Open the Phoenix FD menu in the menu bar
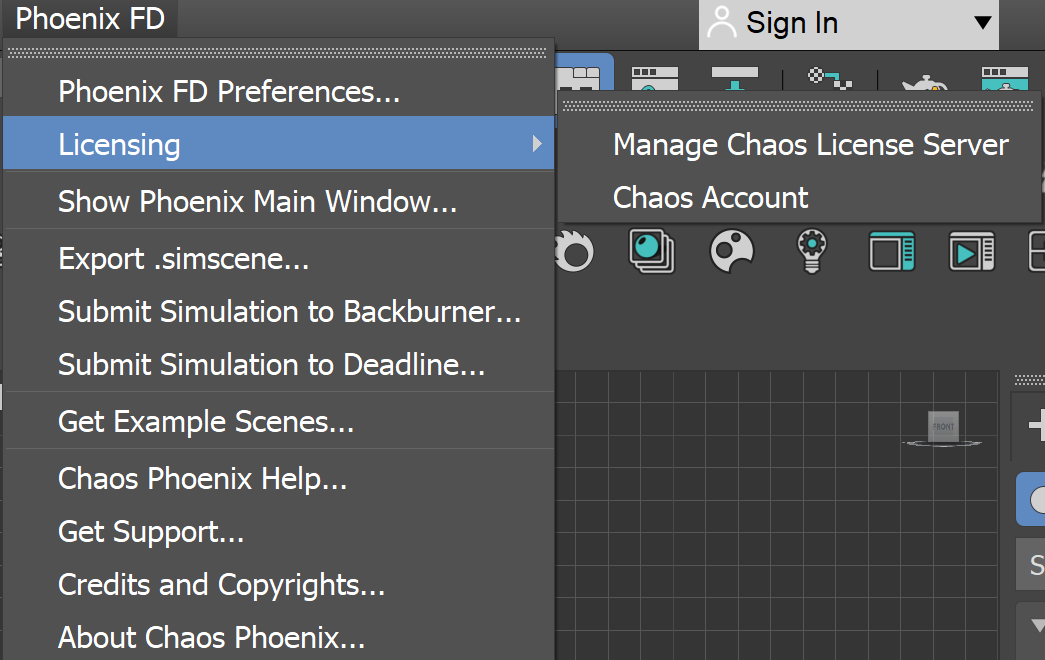 tap(90, 18)
